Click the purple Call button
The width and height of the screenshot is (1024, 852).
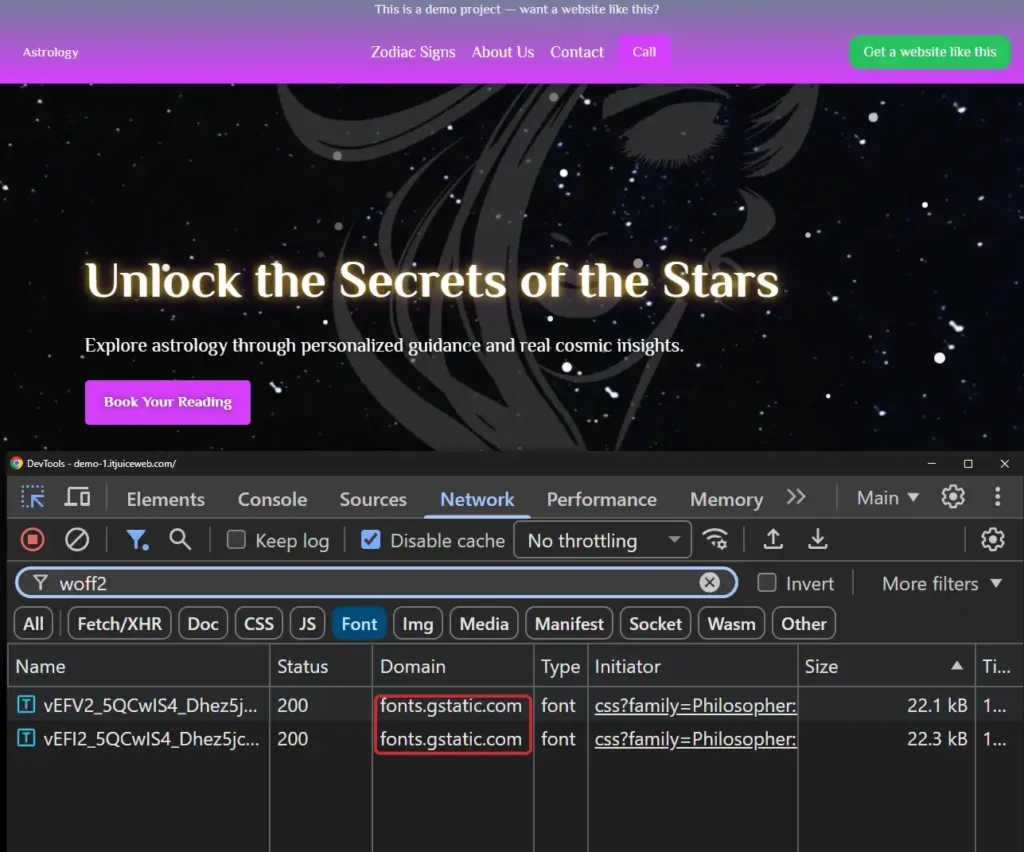point(644,52)
